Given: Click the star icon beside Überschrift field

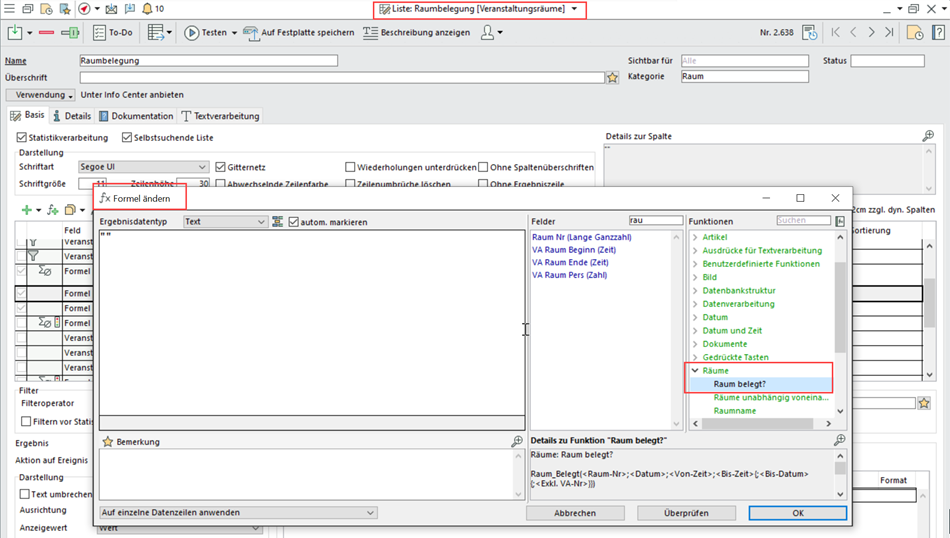Looking at the screenshot, I should [612, 77].
